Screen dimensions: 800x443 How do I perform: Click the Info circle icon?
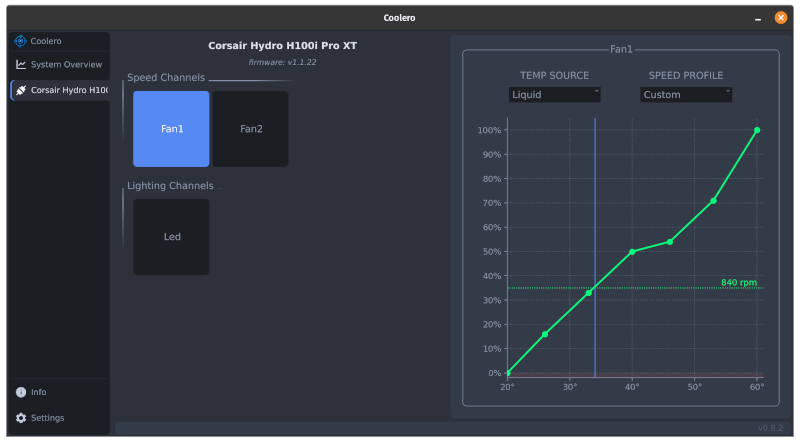pos(20,392)
